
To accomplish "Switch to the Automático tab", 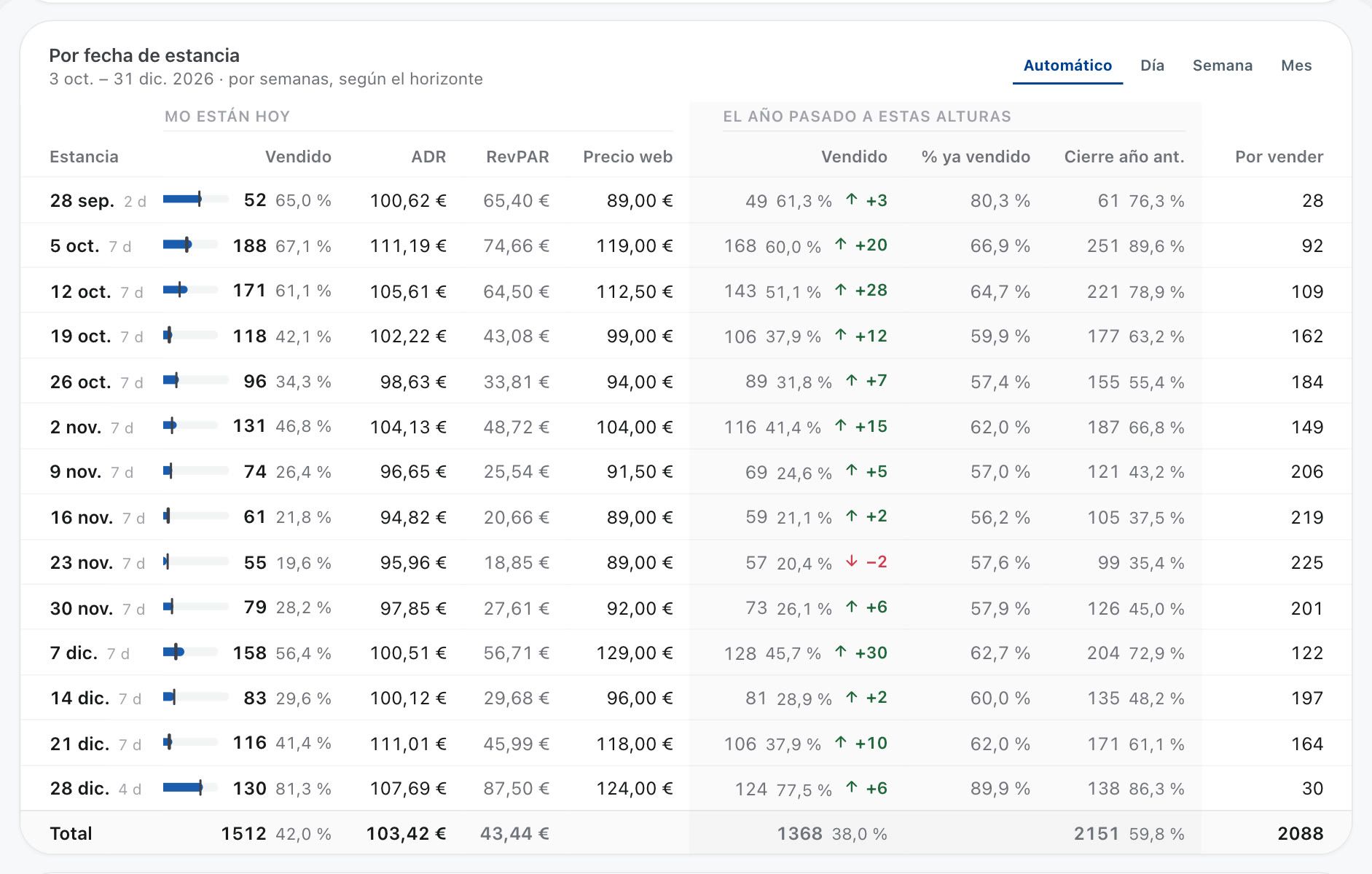I will [x=1067, y=66].
